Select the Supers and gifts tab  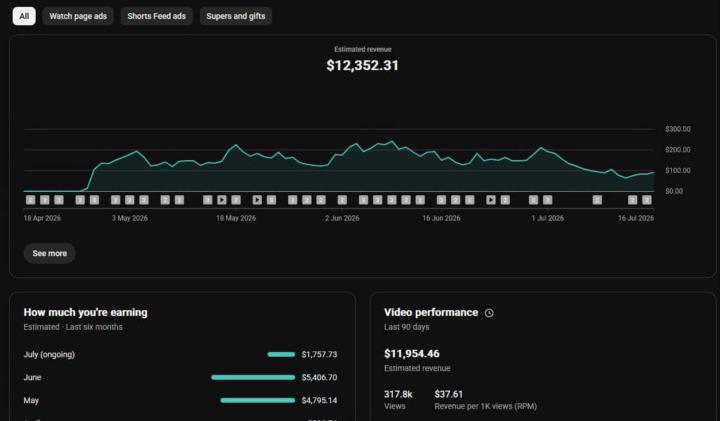point(236,16)
